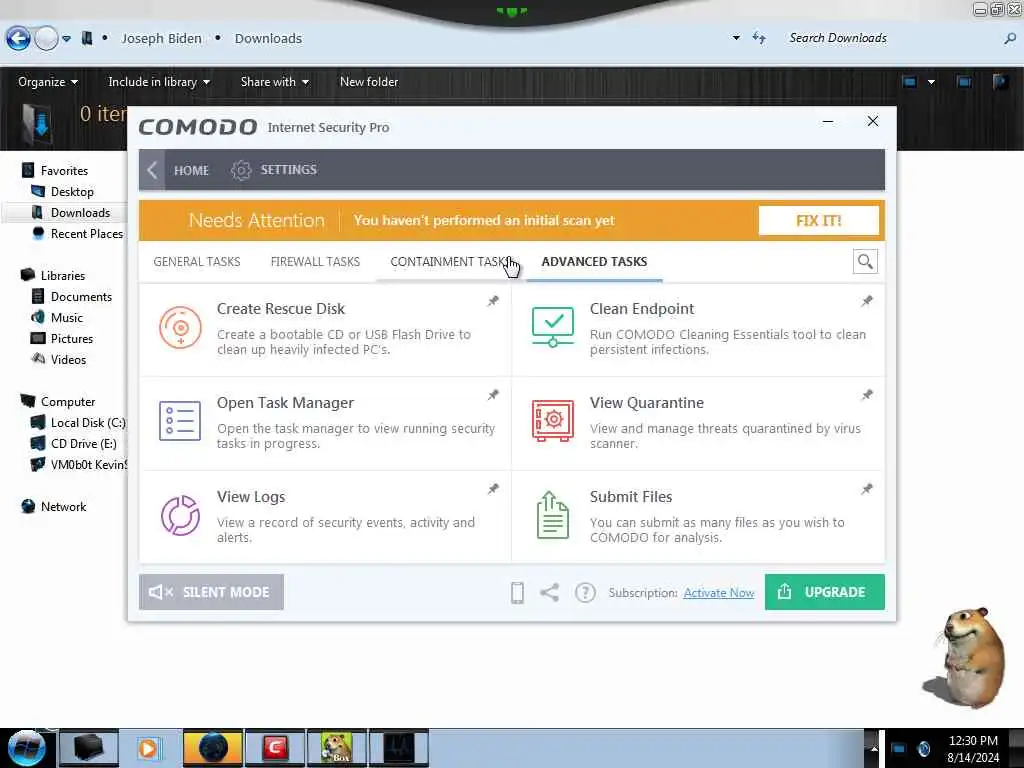
Task: Select Recent Places in sidebar
Action: tap(87, 234)
